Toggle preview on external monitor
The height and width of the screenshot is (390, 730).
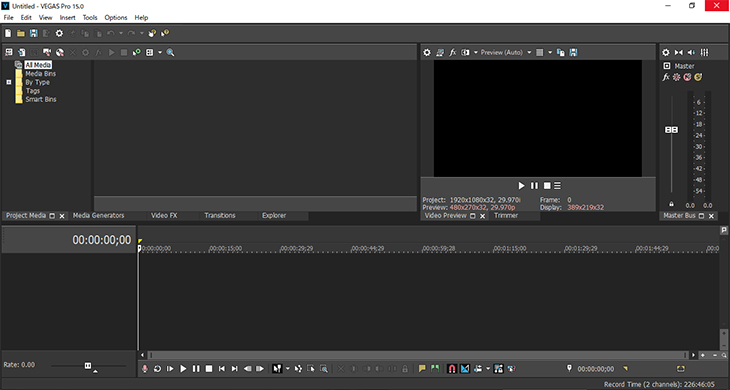point(439,53)
